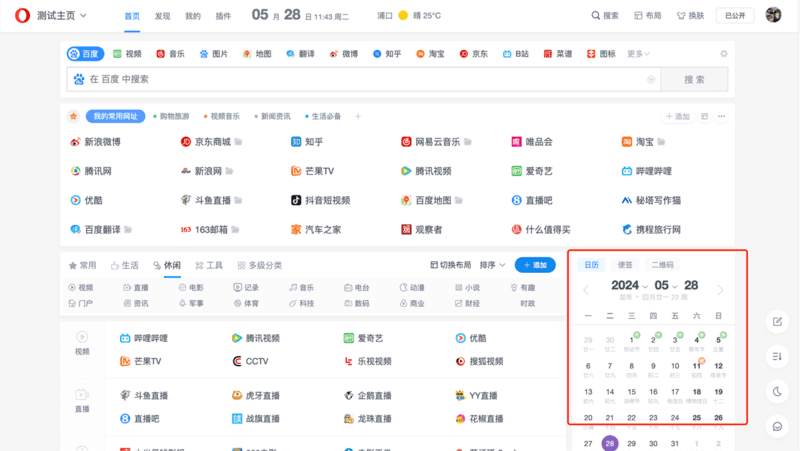Click the edit note sidebar icon
This screenshot has height=451, width=800.
pos(777,321)
